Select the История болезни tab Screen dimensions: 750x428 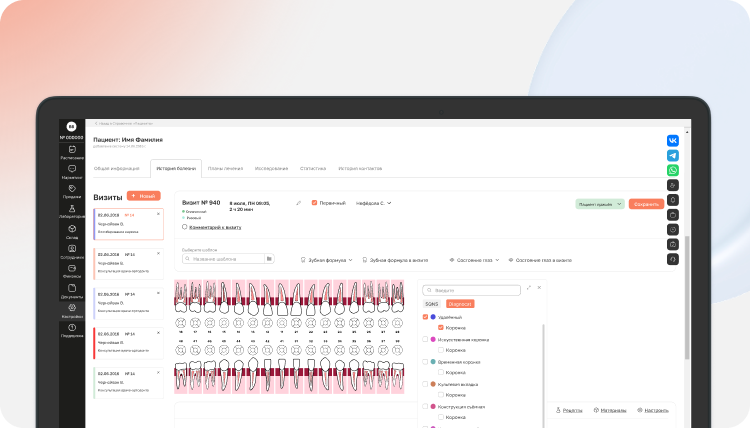coord(176,168)
